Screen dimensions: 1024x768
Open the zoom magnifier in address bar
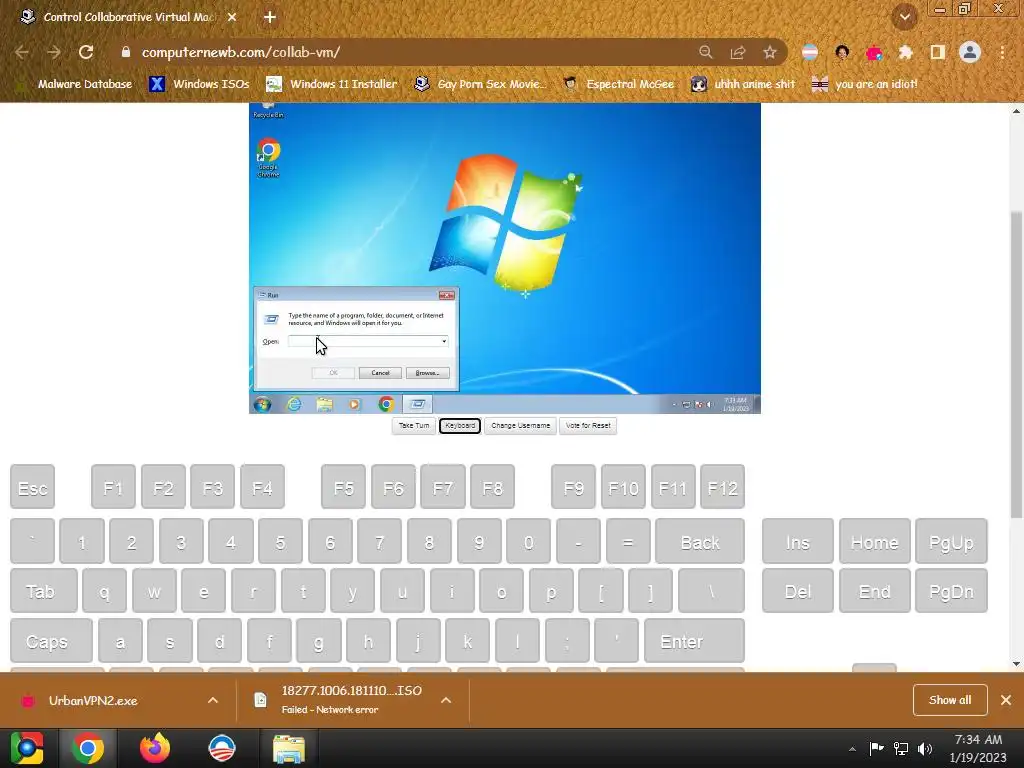click(x=705, y=52)
